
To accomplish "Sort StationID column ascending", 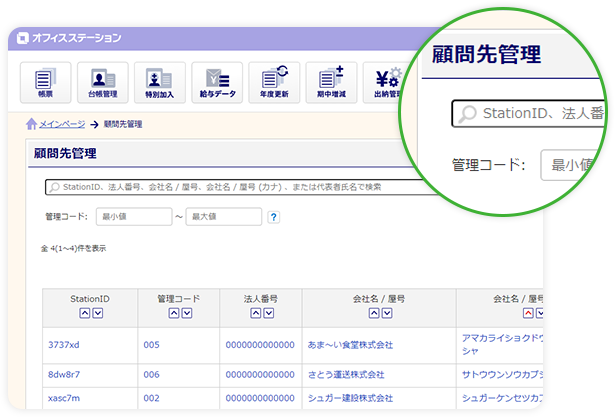I will coord(85,313).
